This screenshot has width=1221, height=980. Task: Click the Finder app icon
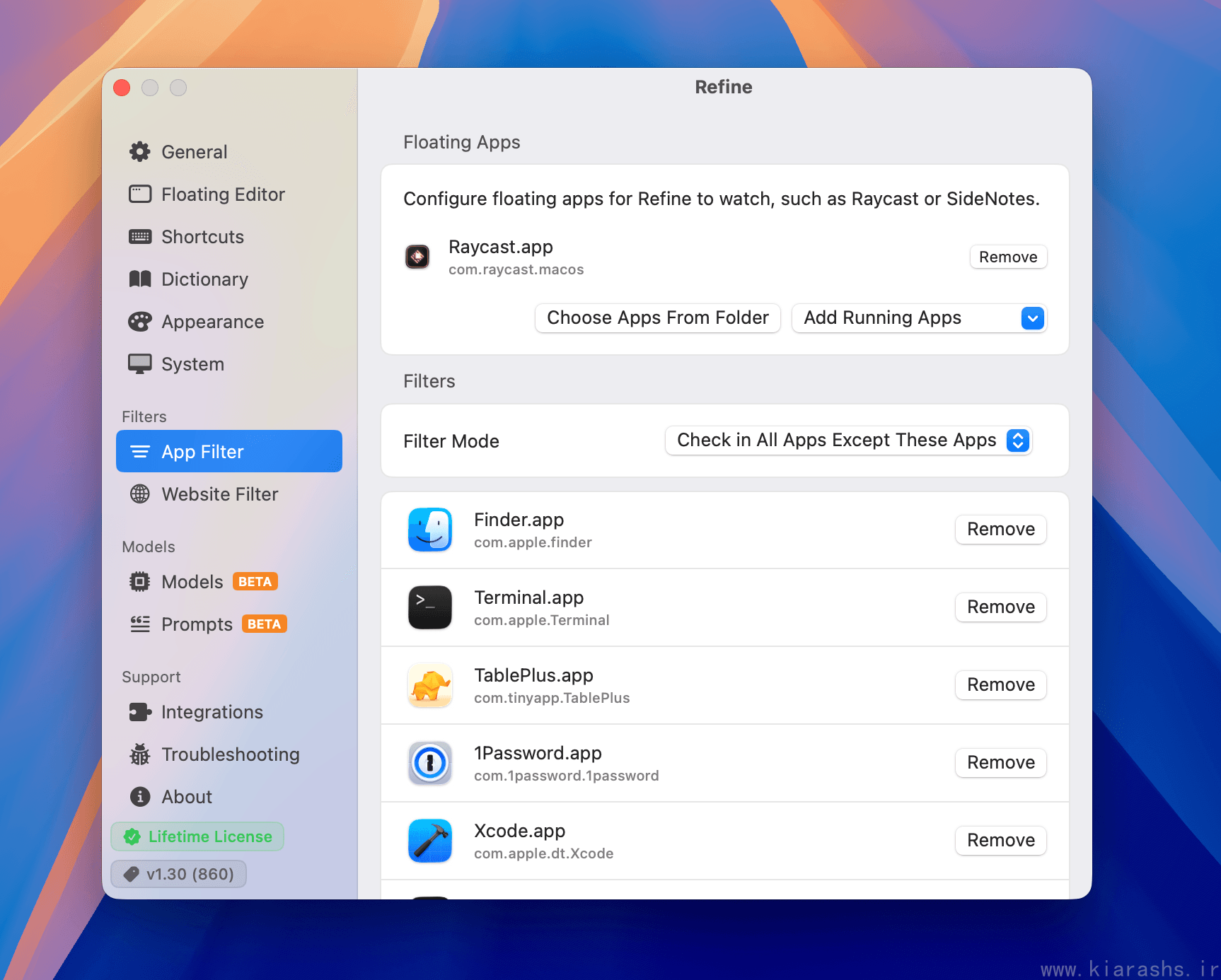(430, 530)
